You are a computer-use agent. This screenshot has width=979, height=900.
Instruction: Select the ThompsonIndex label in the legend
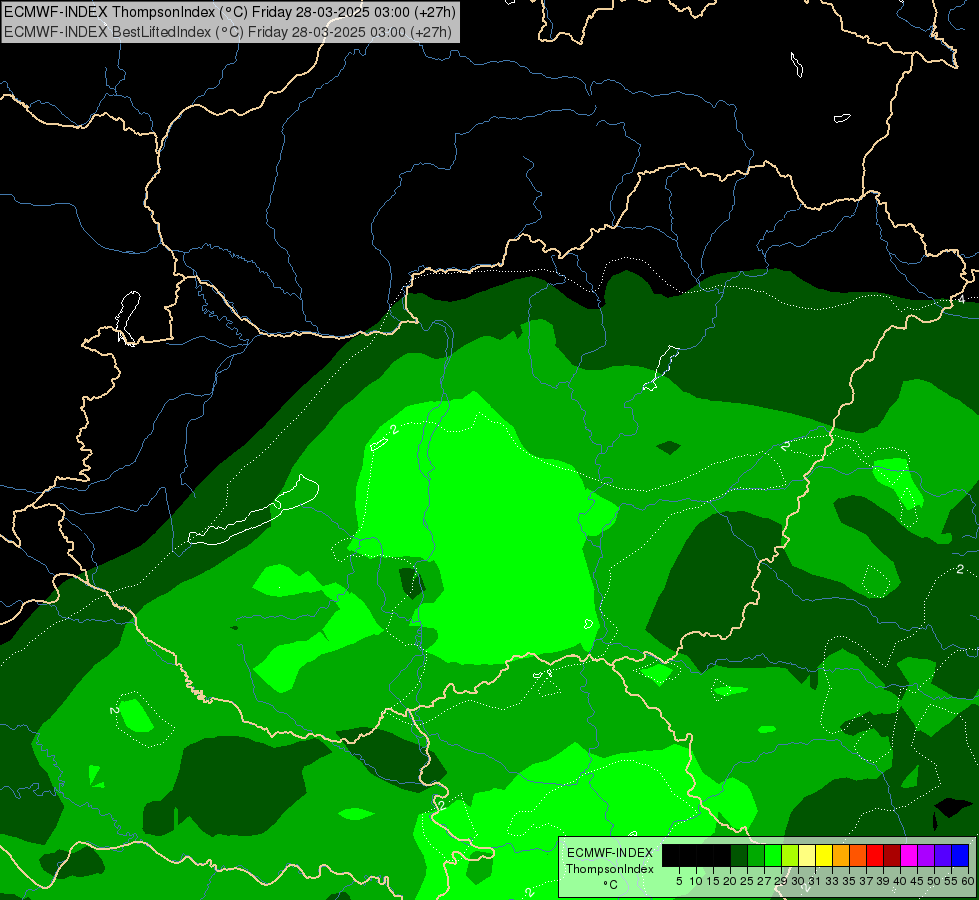pyautogui.click(x=609, y=869)
